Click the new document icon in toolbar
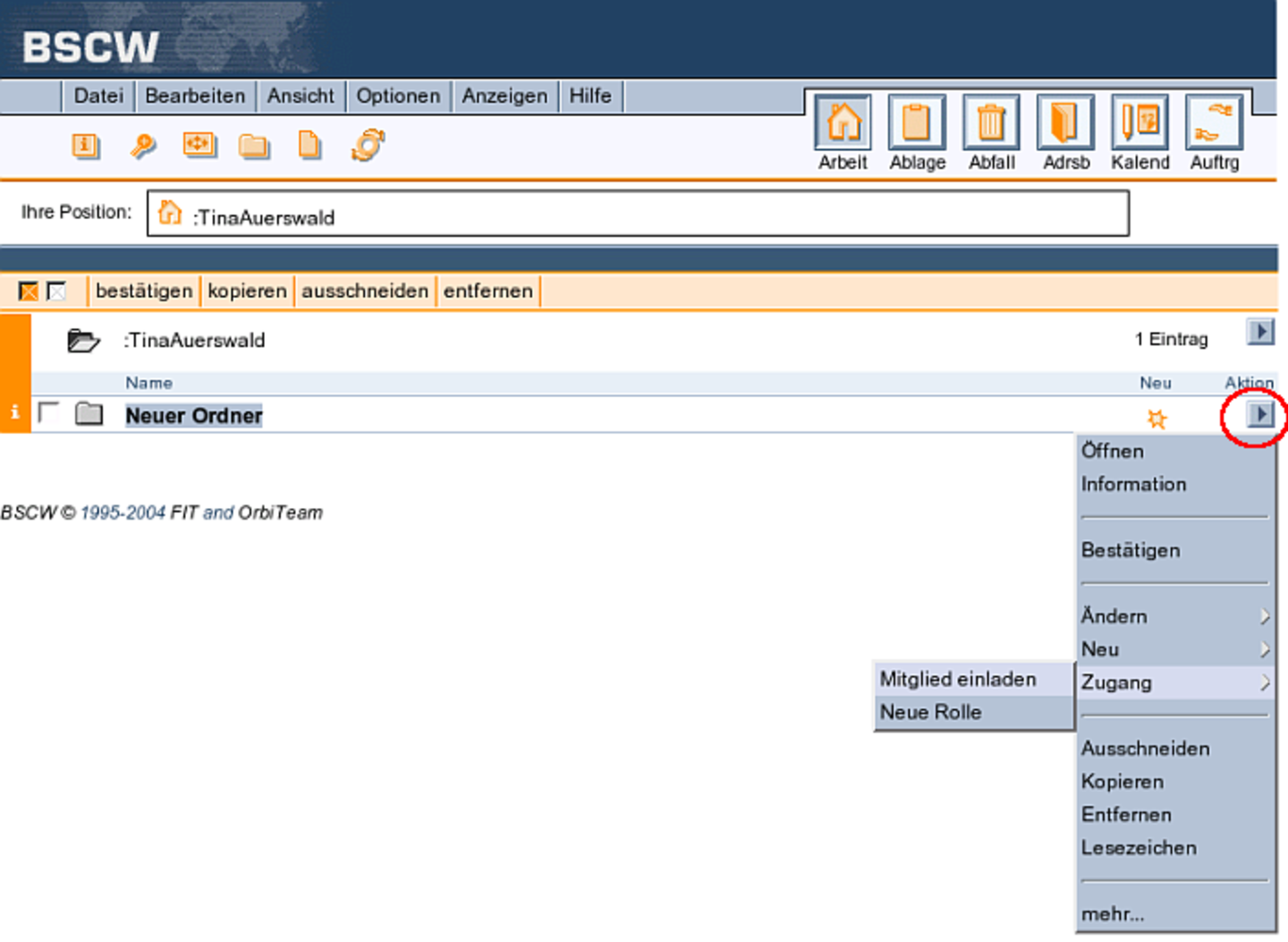This screenshot has height=942, width=1288. coord(309,145)
